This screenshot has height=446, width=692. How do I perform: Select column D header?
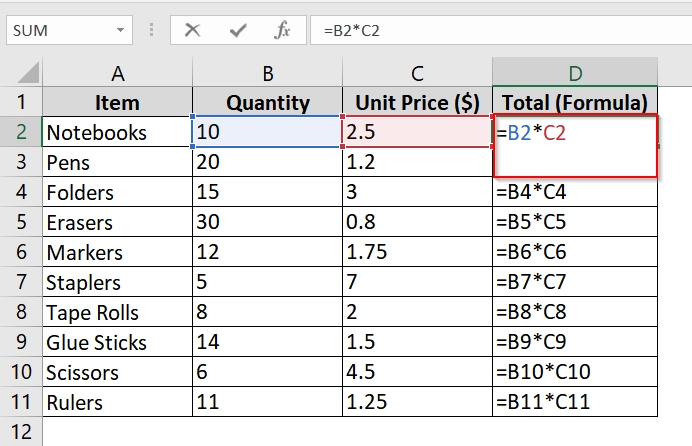tap(575, 72)
